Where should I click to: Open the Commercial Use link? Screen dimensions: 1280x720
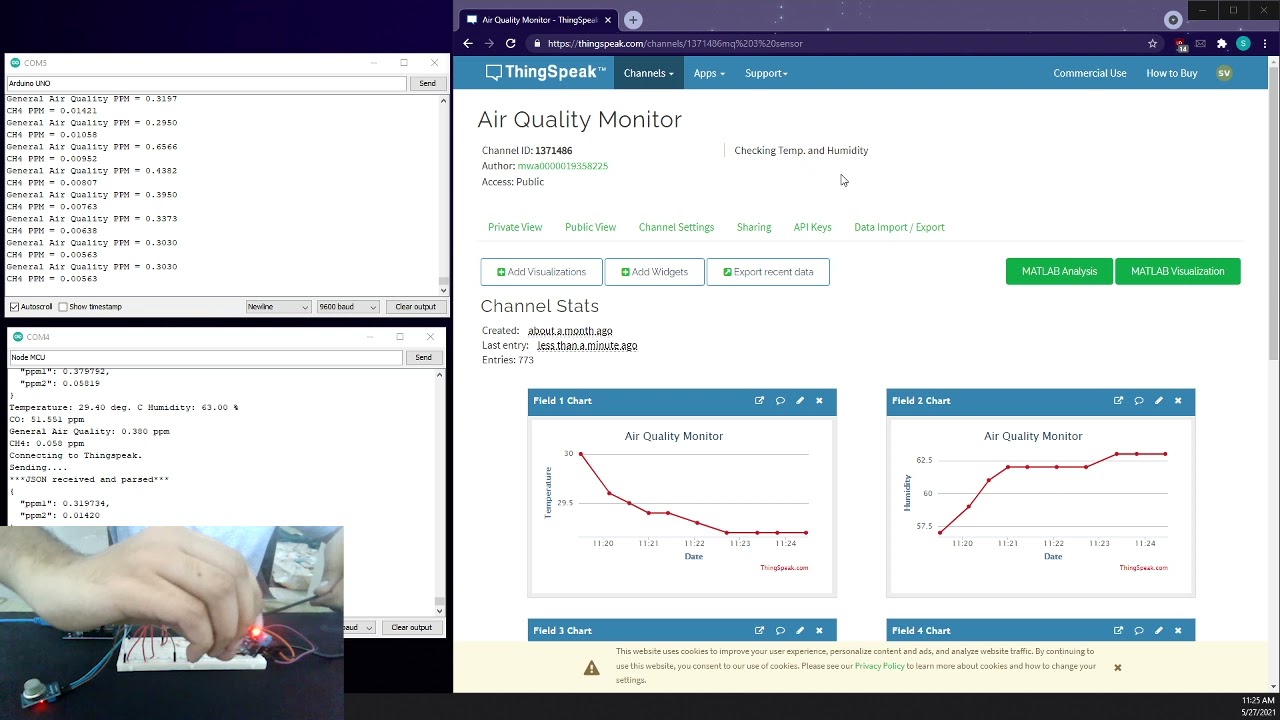1090,73
